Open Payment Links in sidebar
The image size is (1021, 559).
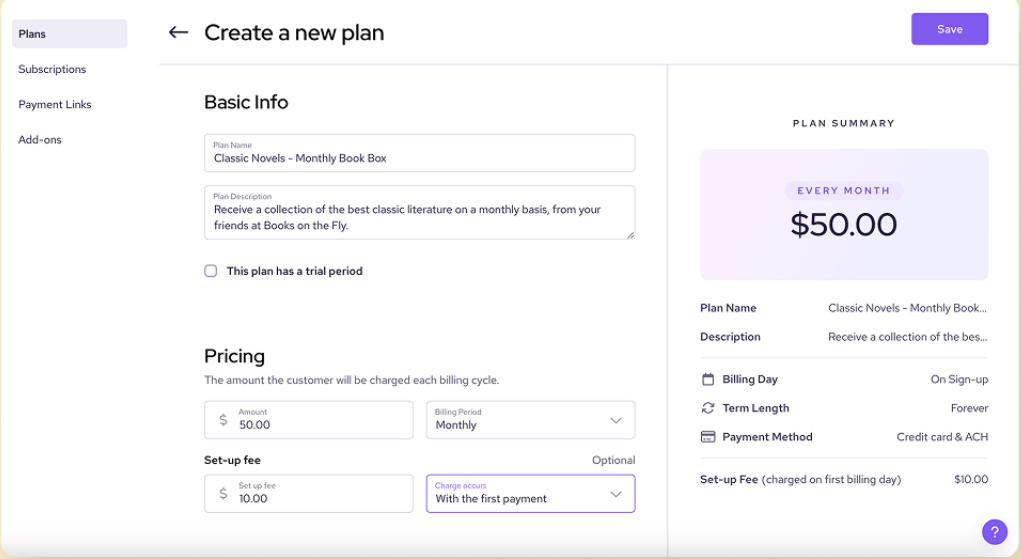(x=55, y=104)
